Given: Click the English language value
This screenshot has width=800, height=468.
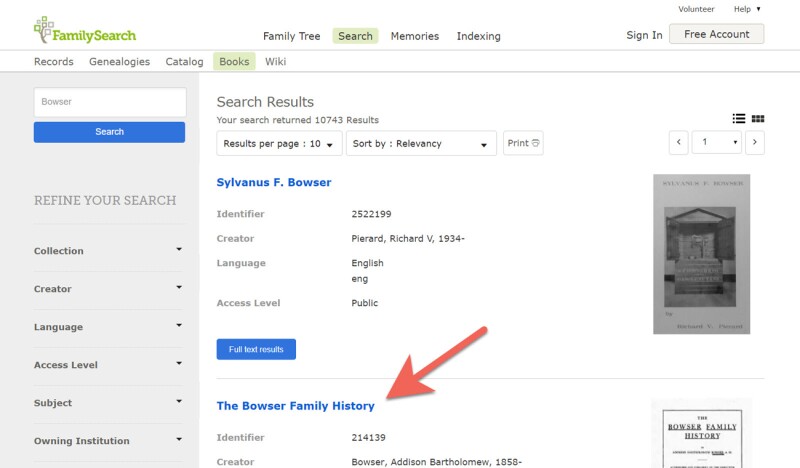Looking at the screenshot, I should 367,263.
